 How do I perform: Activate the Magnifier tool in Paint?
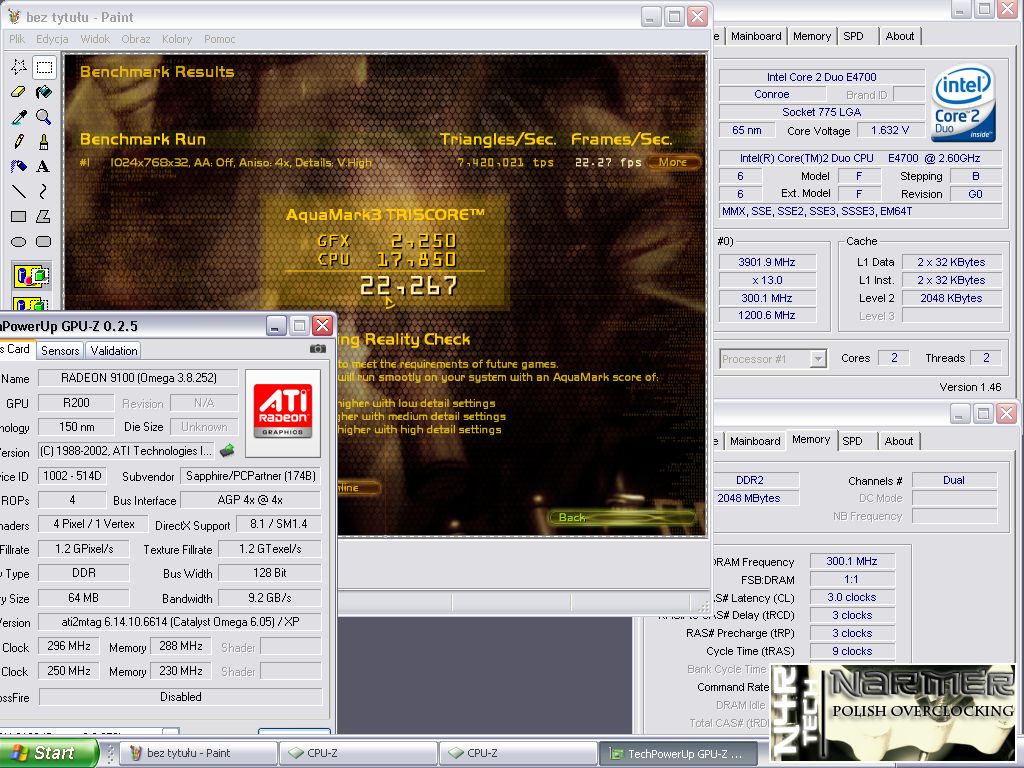[x=44, y=116]
